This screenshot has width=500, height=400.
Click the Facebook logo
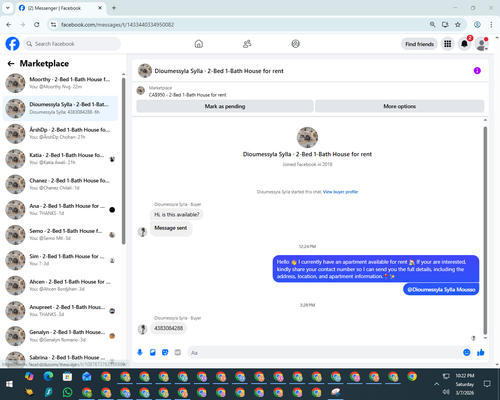click(12, 44)
